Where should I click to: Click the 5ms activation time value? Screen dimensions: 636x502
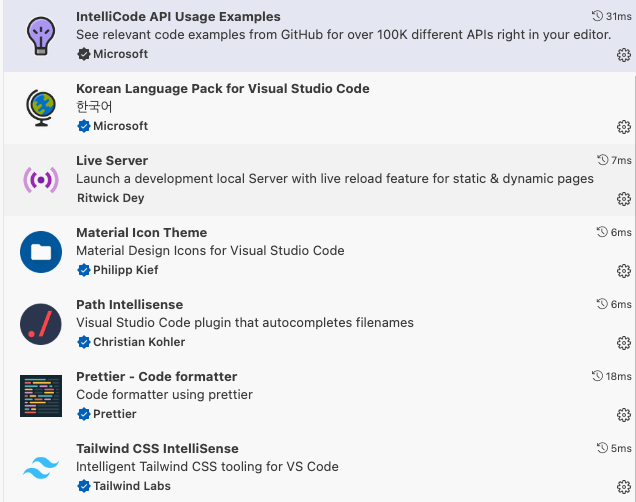621,448
